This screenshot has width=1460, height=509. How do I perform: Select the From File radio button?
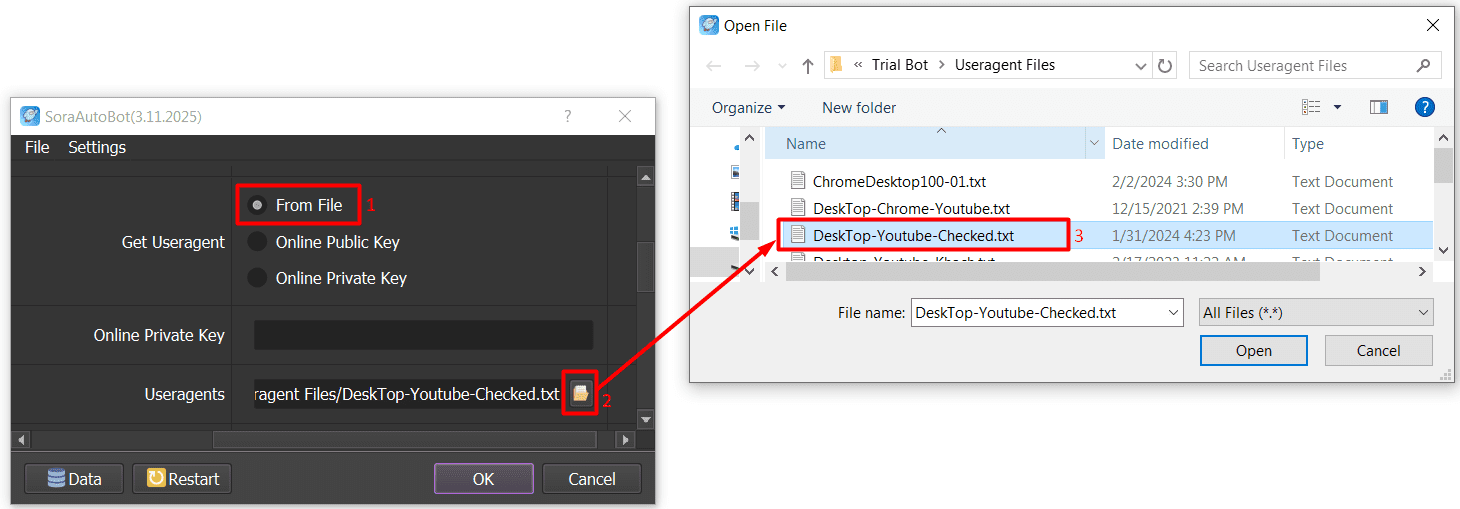[258, 205]
